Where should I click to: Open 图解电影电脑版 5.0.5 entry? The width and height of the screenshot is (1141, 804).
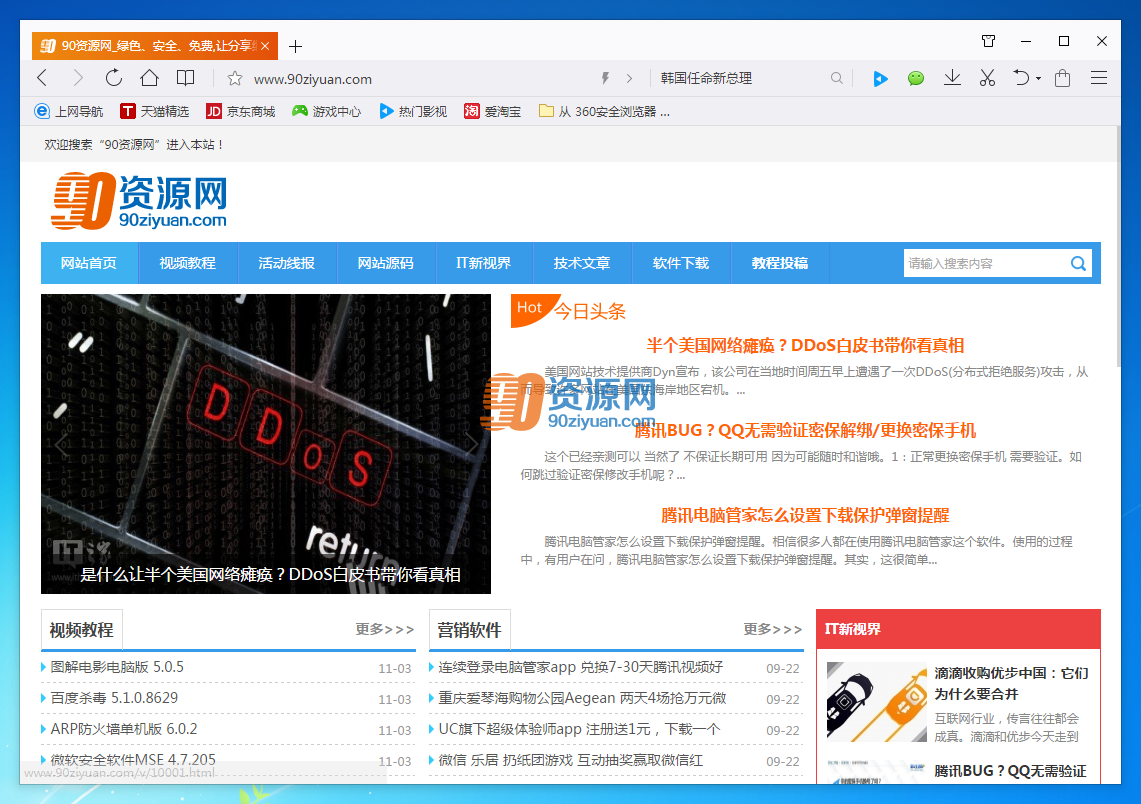(x=117, y=667)
